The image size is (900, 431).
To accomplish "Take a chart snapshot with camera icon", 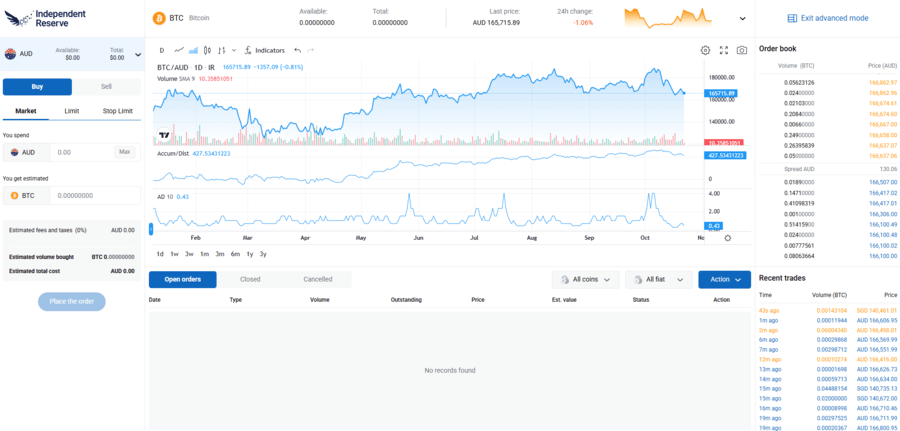I will click(x=742, y=51).
